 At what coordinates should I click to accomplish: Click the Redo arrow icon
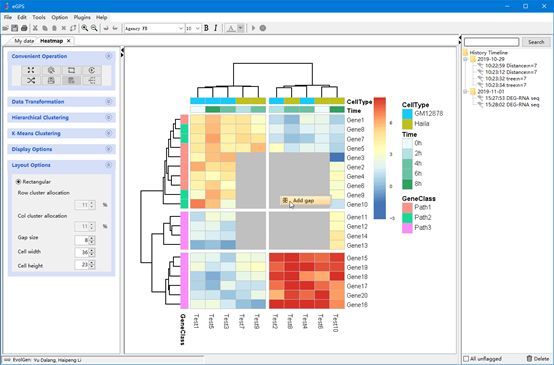115,28
